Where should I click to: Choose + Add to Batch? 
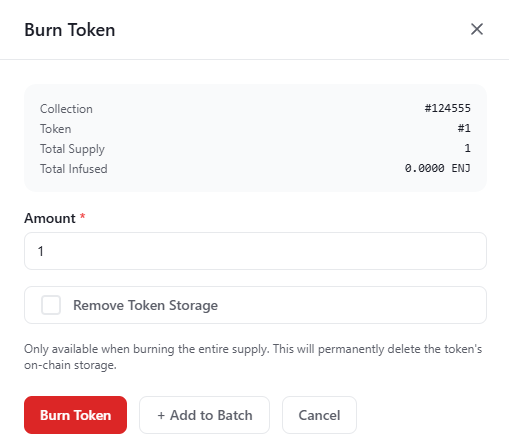pos(204,415)
